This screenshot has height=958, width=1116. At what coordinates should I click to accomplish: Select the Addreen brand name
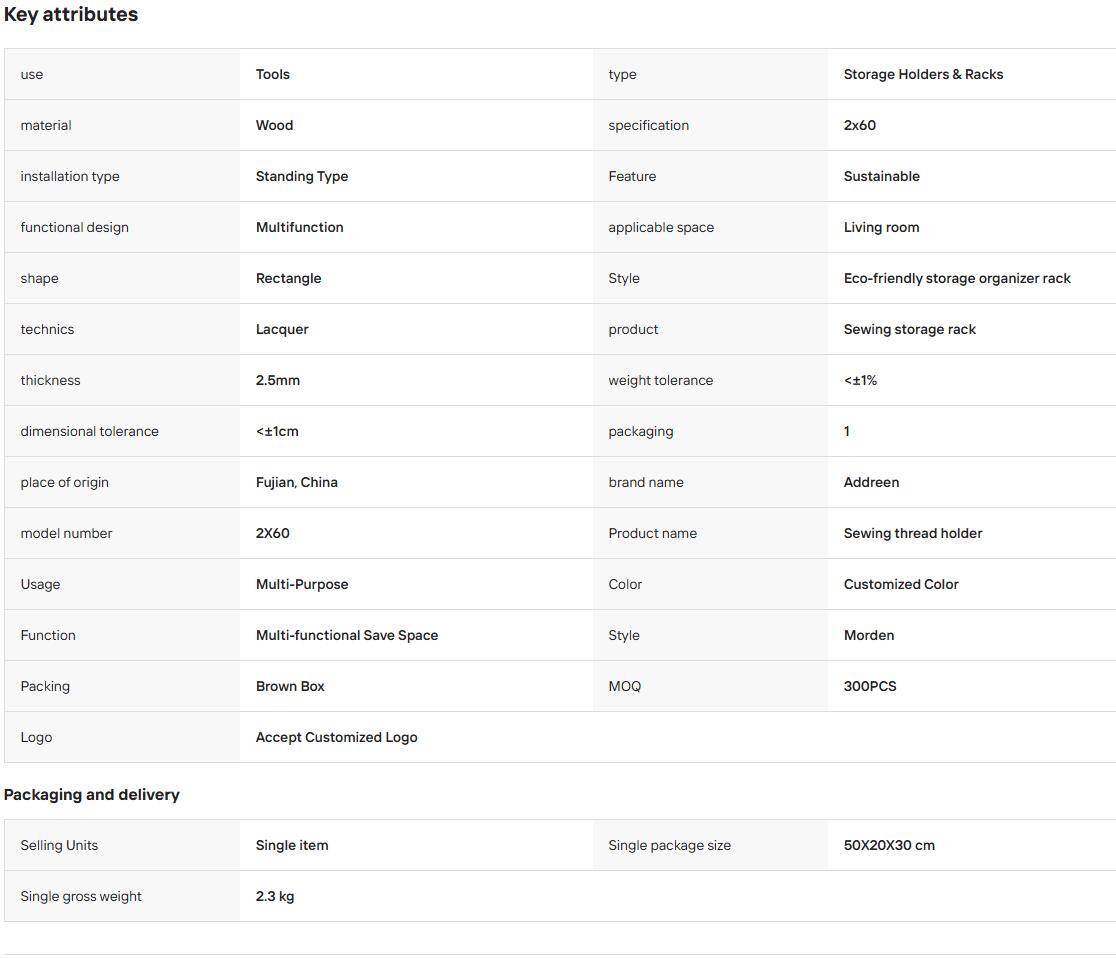click(871, 483)
